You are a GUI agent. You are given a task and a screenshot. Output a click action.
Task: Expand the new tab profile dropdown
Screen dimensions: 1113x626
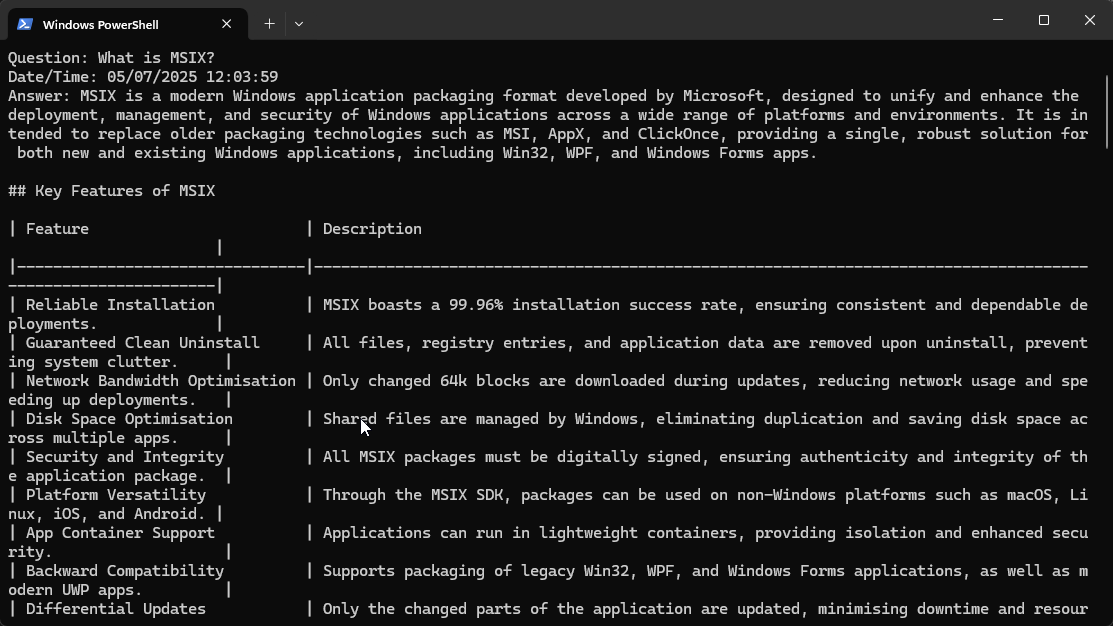[299, 24]
